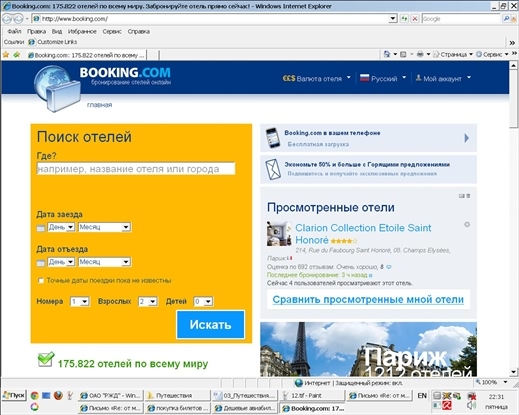519x415 pixels.
Task: Click the Clarion hotel thumbnail image
Action: point(279,233)
